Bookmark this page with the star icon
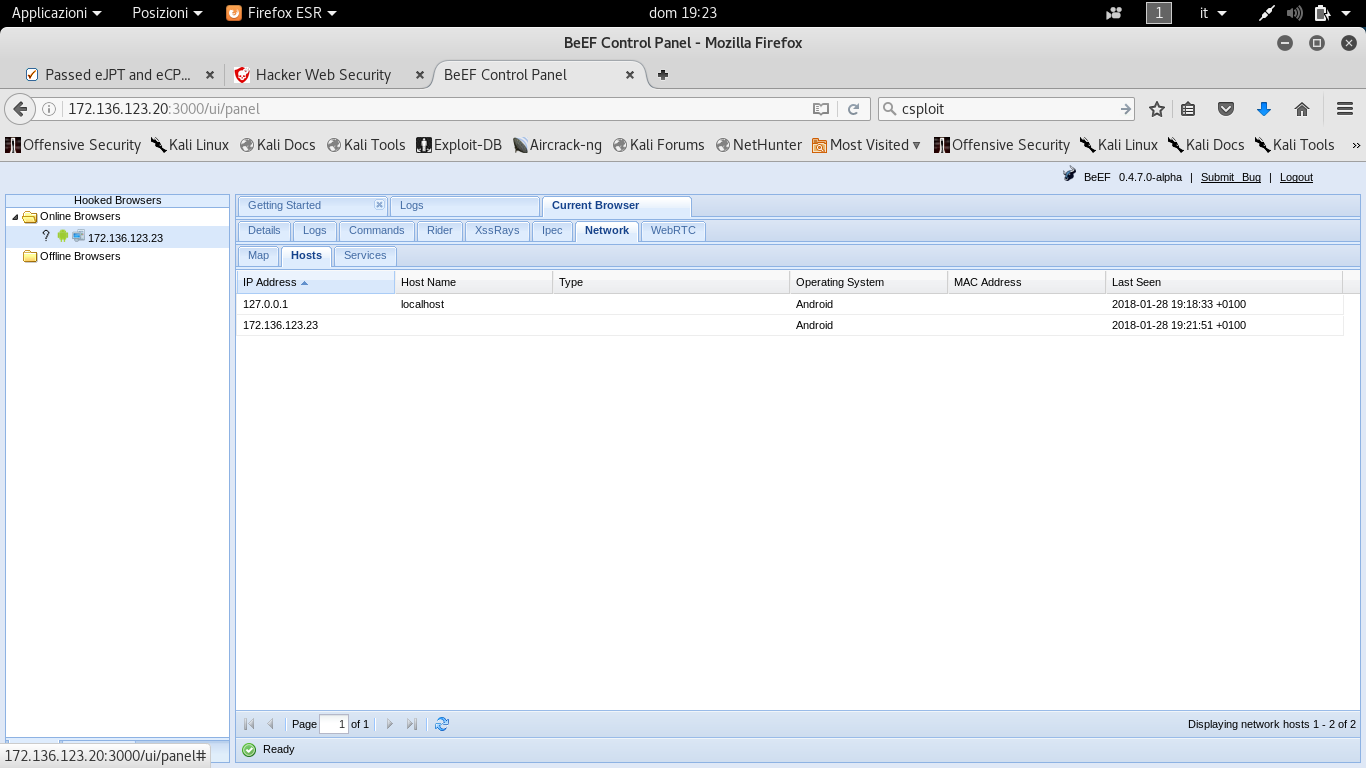 pos(1157,109)
